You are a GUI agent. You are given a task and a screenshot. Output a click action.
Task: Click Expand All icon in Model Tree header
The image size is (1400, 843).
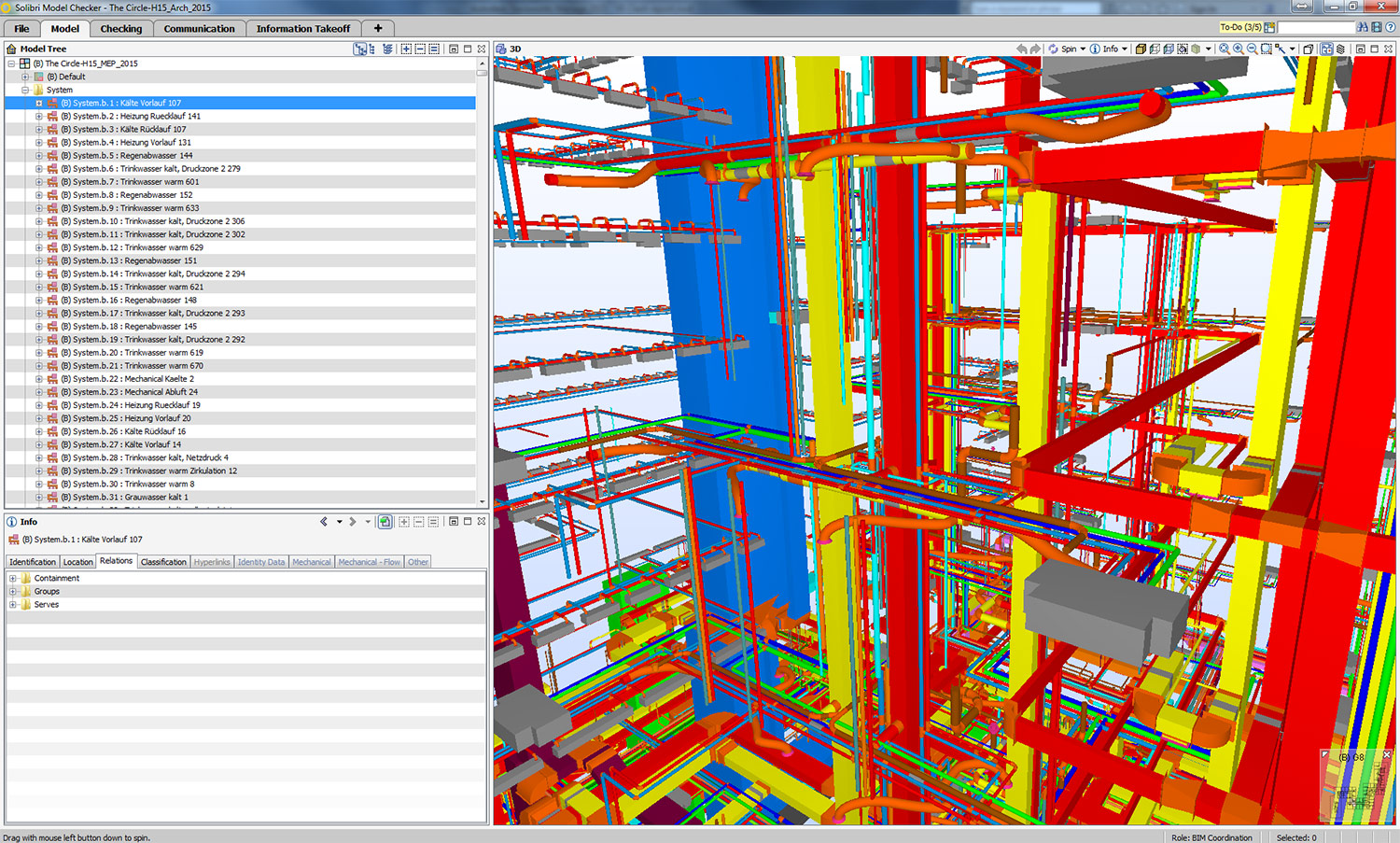click(x=406, y=49)
